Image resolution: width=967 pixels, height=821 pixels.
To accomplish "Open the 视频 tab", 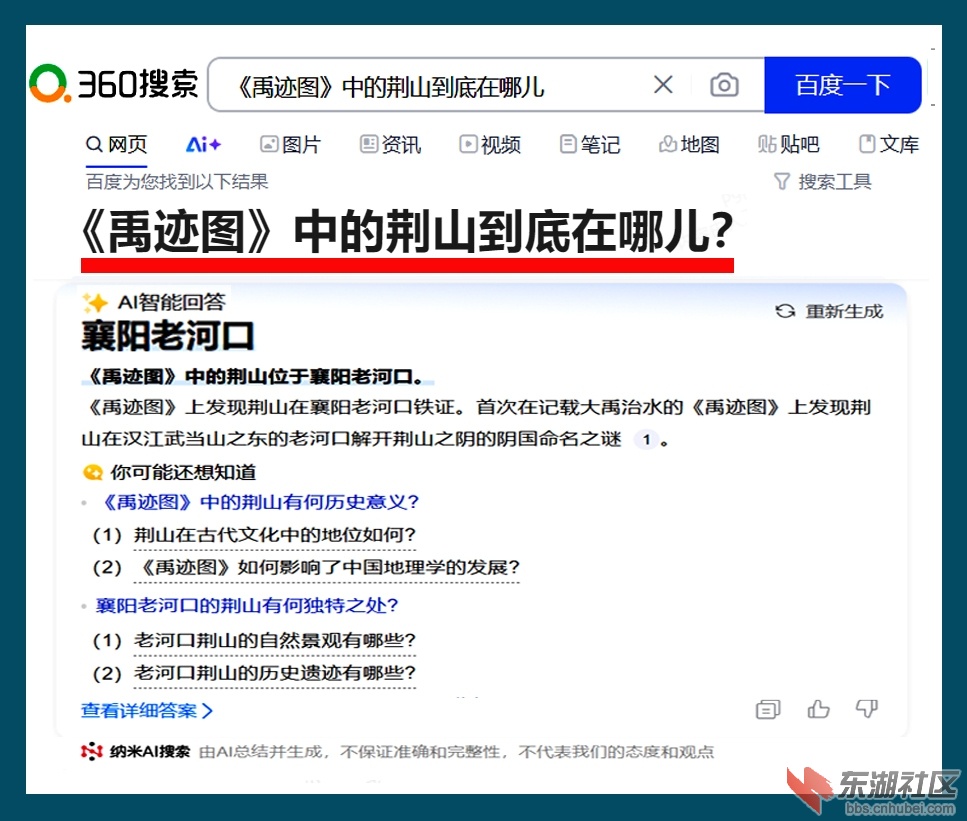I will 490,145.
